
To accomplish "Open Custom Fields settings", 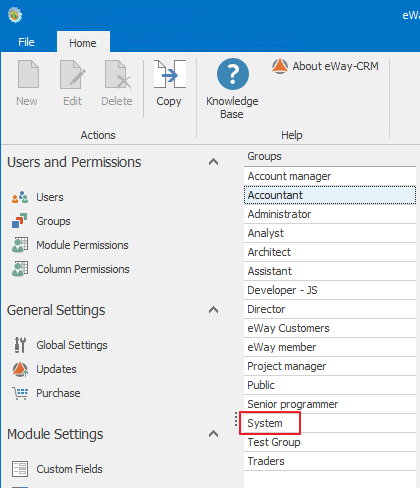I will 57,469.
